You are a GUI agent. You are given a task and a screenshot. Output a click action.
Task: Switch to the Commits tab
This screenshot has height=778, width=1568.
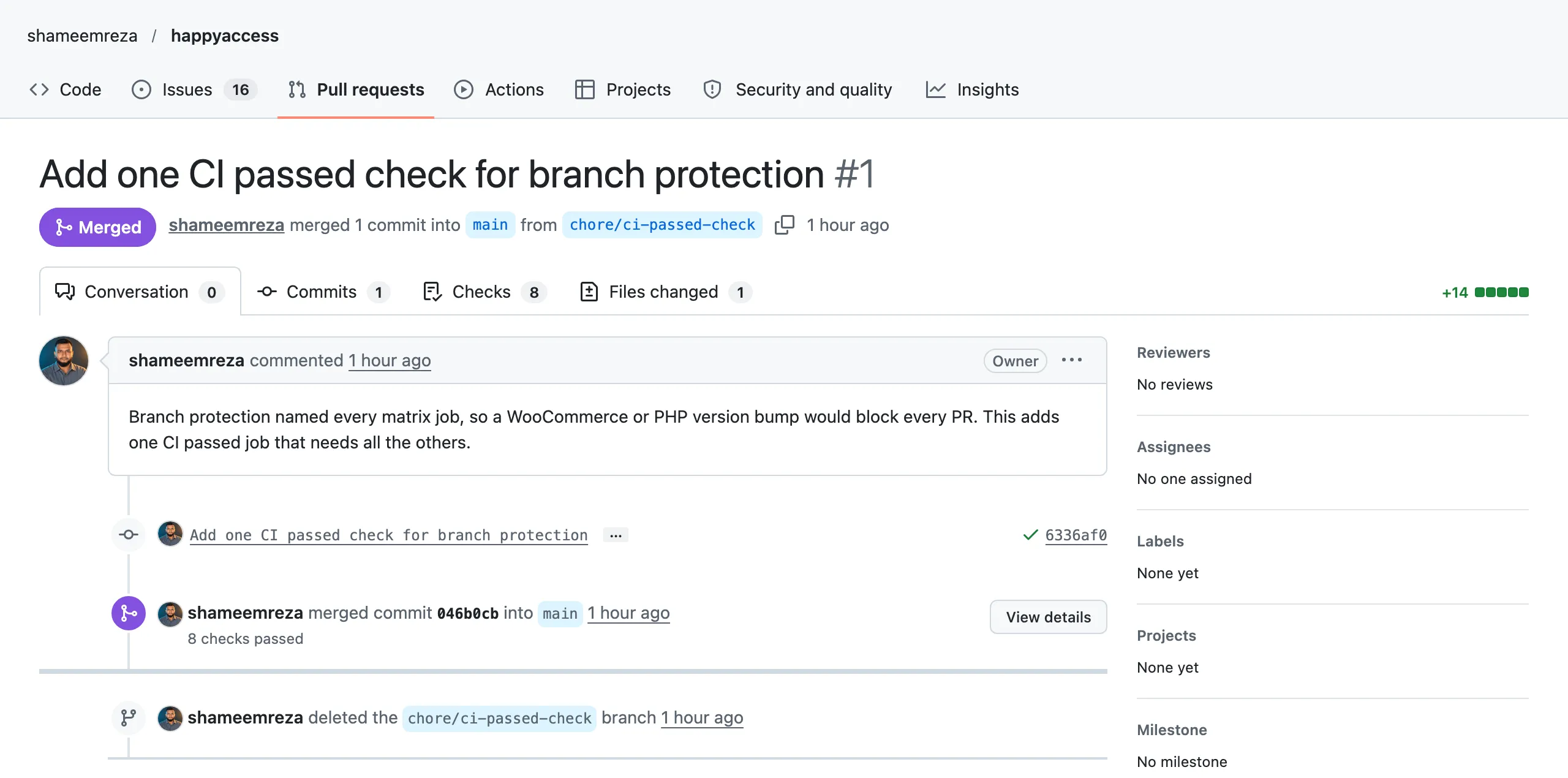(323, 292)
